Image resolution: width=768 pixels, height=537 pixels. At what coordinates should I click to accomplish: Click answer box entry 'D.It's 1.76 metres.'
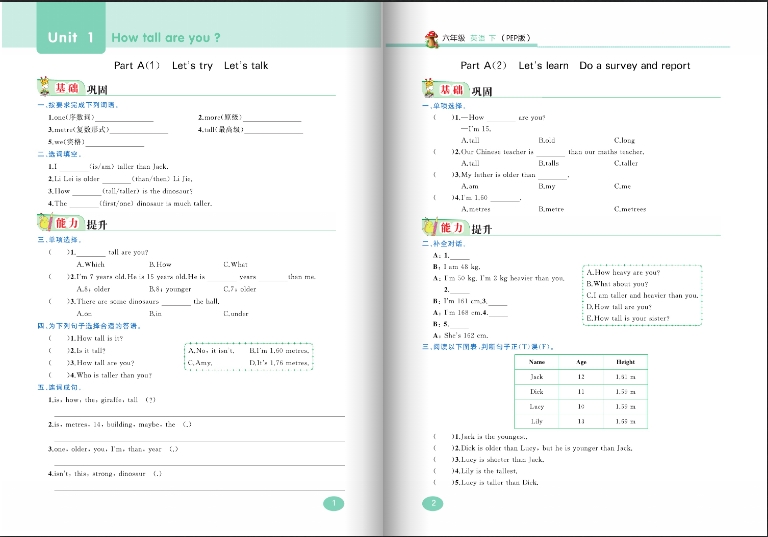[279, 363]
